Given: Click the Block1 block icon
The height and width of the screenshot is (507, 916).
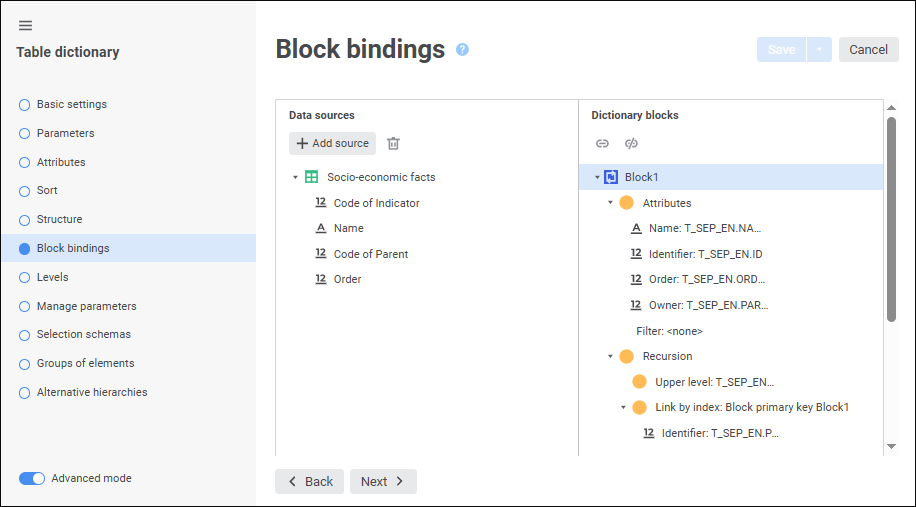Looking at the screenshot, I should [611, 177].
